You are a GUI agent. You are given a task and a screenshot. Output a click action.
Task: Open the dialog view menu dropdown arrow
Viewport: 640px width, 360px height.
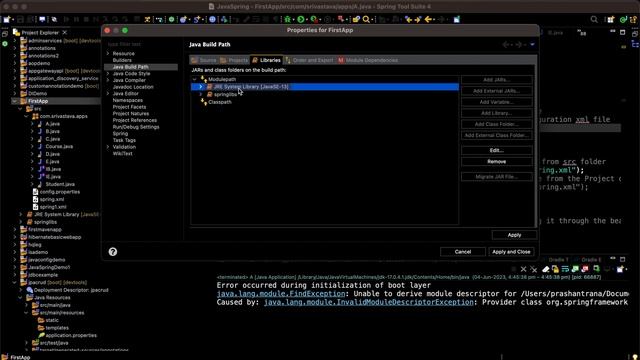coord(532,44)
